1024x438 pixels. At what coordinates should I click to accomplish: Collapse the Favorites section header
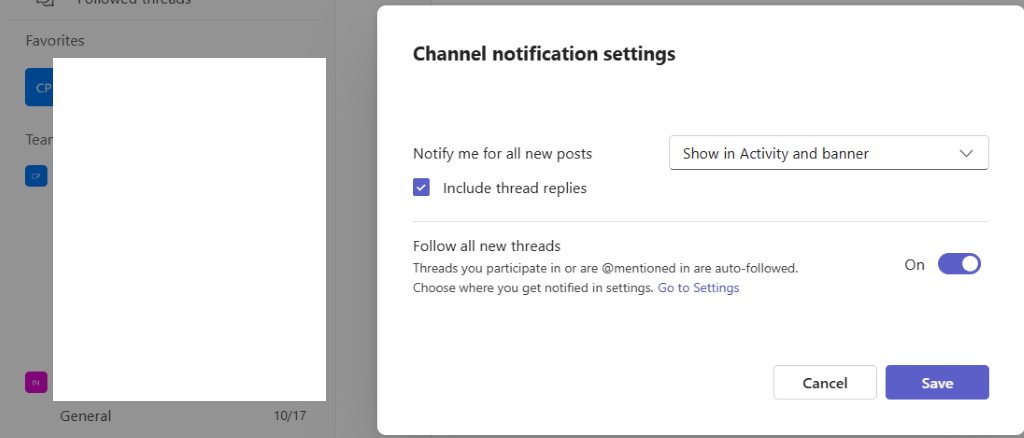pyautogui.click(x=55, y=41)
